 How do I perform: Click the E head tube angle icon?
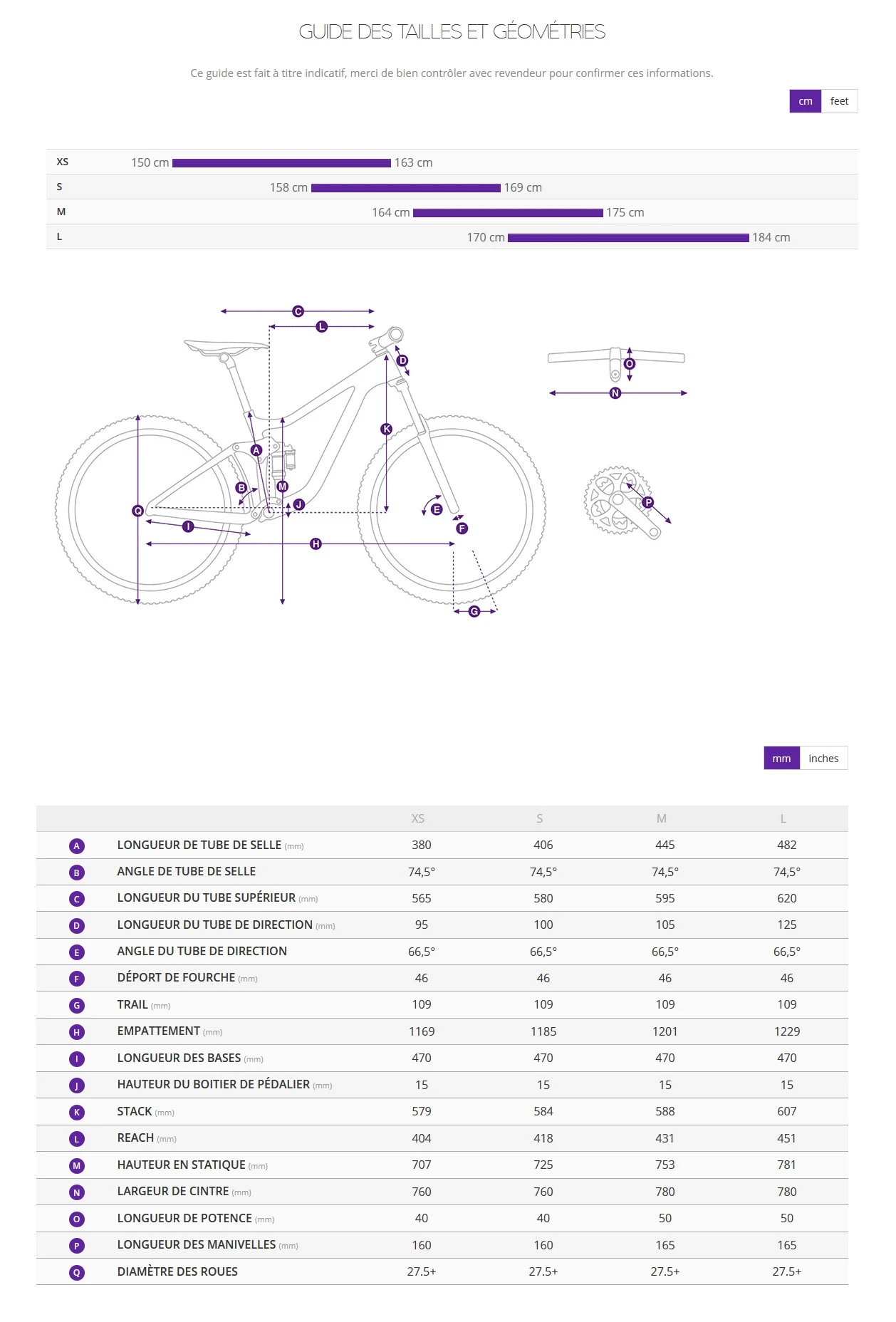tap(77, 952)
